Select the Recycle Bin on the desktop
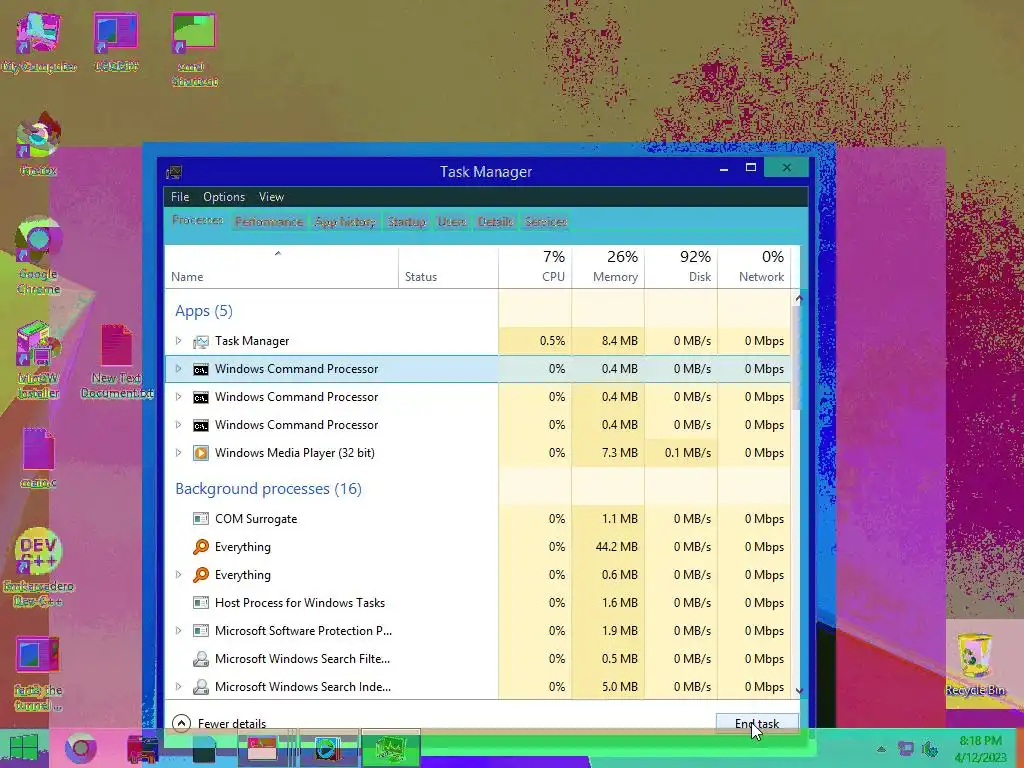1024x768 pixels. click(x=976, y=664)
